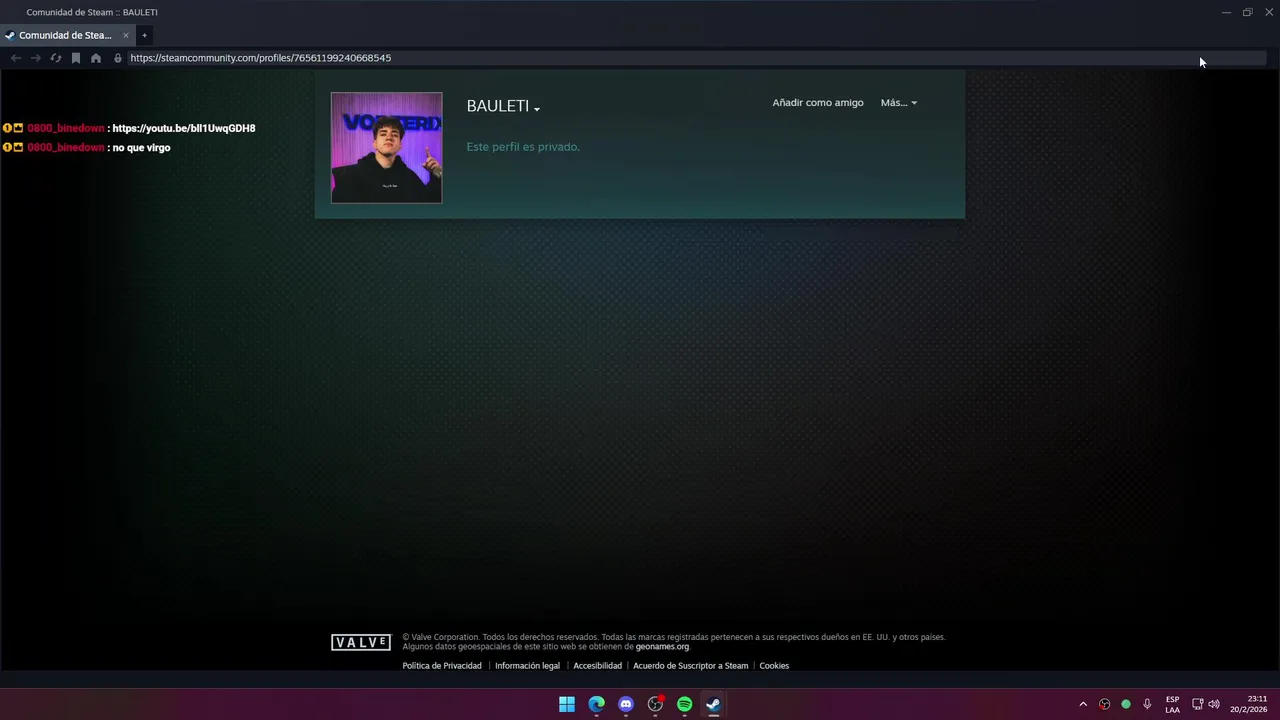This screenshot has height=720, width=1280.
Task: Click 'Este perfil es privado.' text
Action: coord(523,147)
